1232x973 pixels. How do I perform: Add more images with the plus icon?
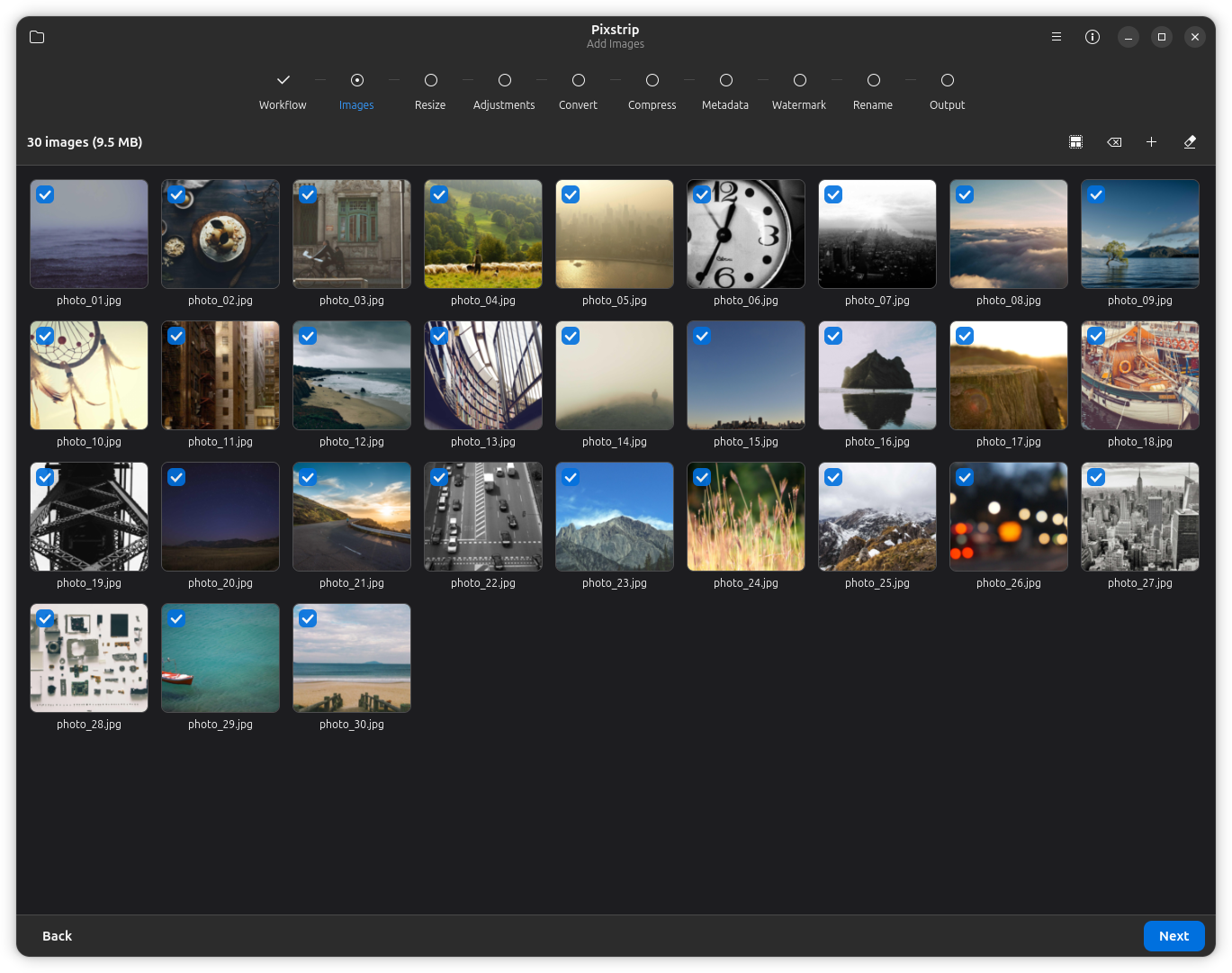click(1151, 142)
